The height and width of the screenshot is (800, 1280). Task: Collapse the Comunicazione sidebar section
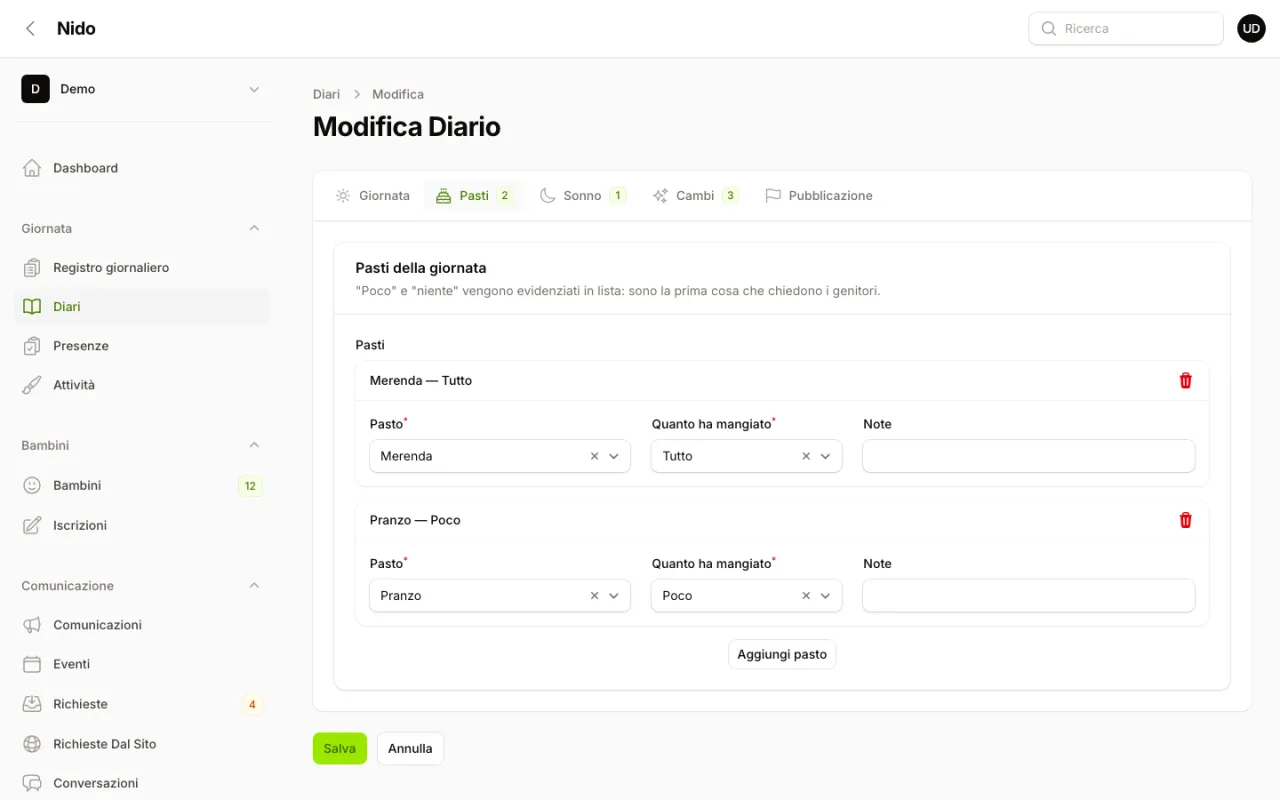254,585
